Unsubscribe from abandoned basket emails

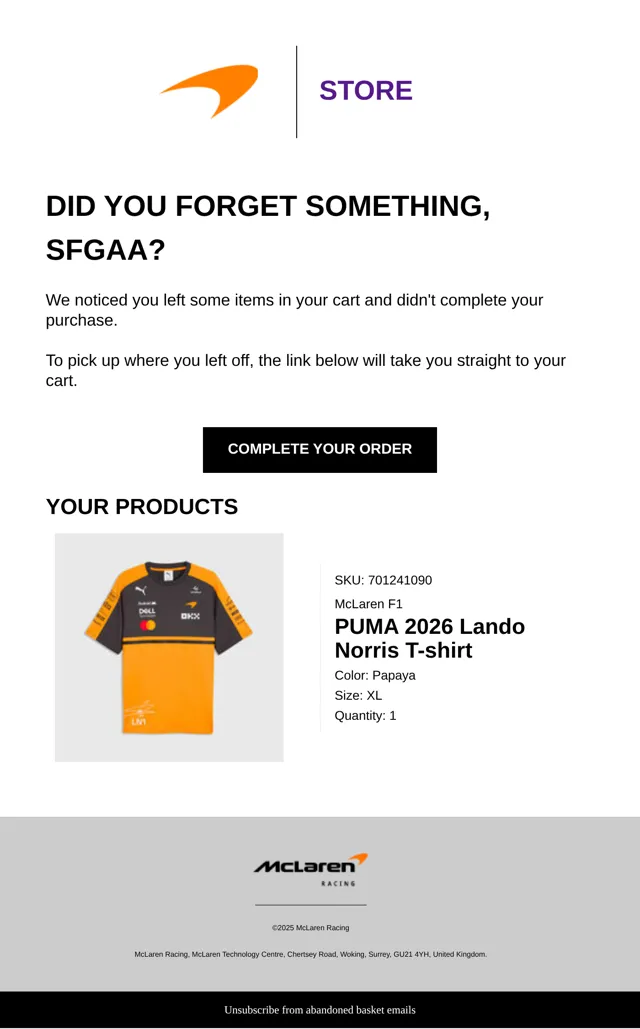click(320, 1010)
